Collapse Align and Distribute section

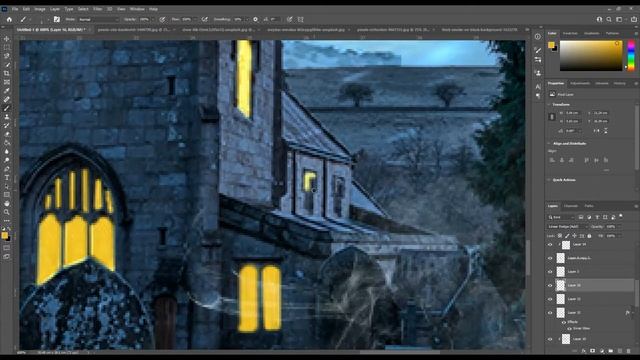[x=549, y=144]
